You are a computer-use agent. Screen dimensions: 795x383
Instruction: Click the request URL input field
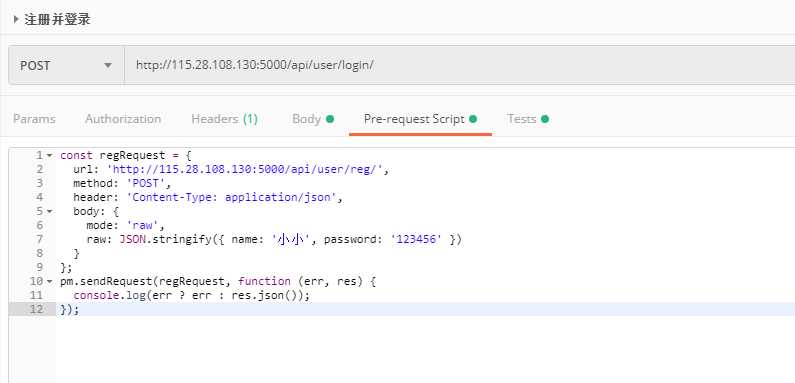(459, 65)
